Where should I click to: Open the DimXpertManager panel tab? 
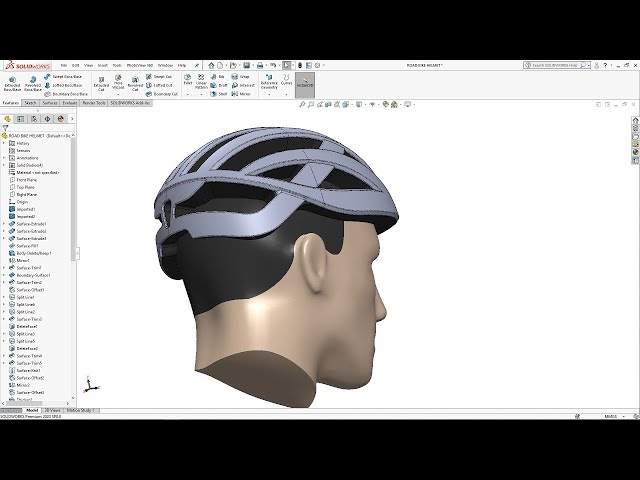click(x=47, y=119)
